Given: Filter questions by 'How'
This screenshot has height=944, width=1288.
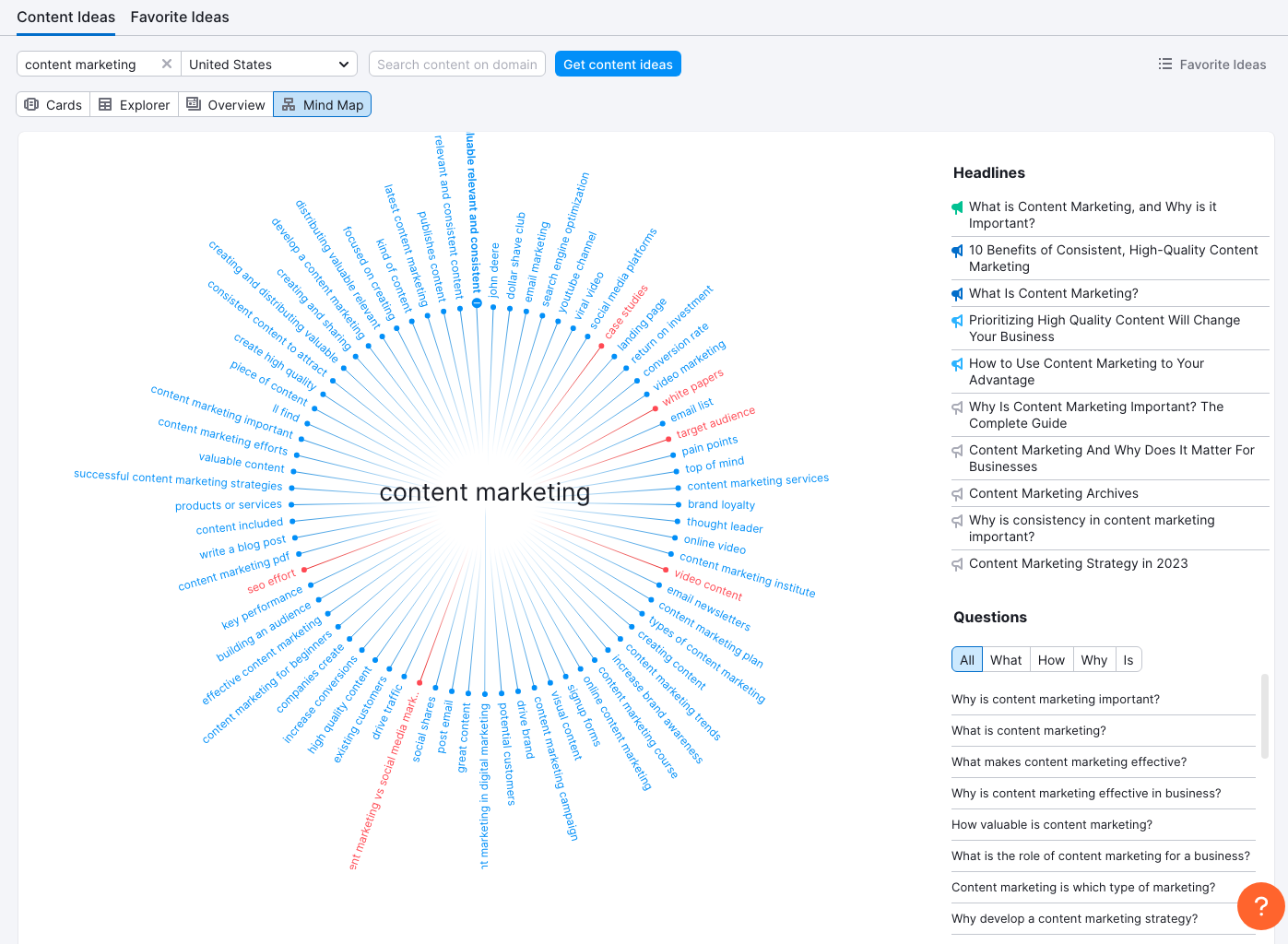Looking at the screenshot, I should [x=1051, y=659].
